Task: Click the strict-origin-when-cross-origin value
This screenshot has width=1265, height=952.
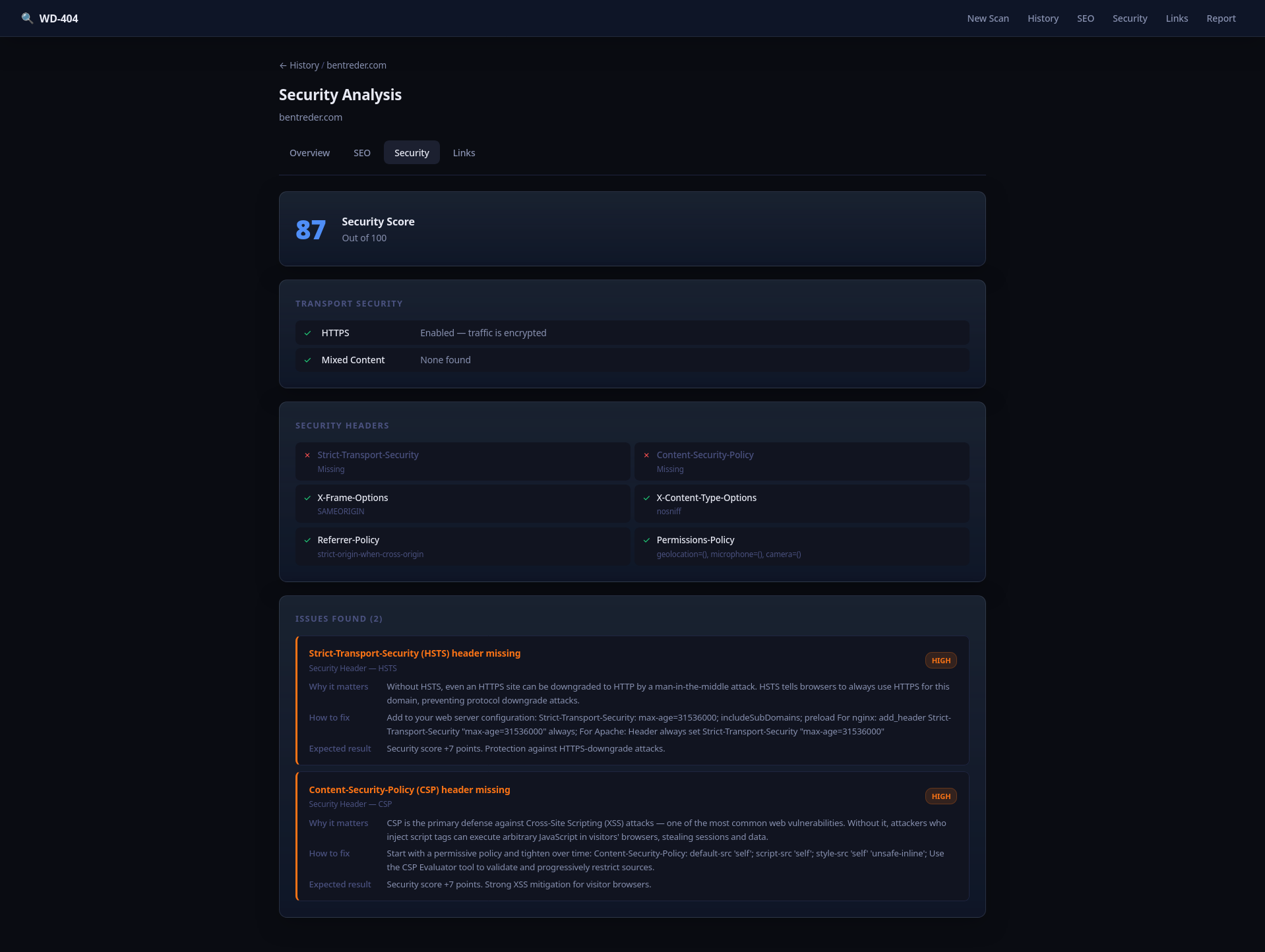Action: (371, 554)
